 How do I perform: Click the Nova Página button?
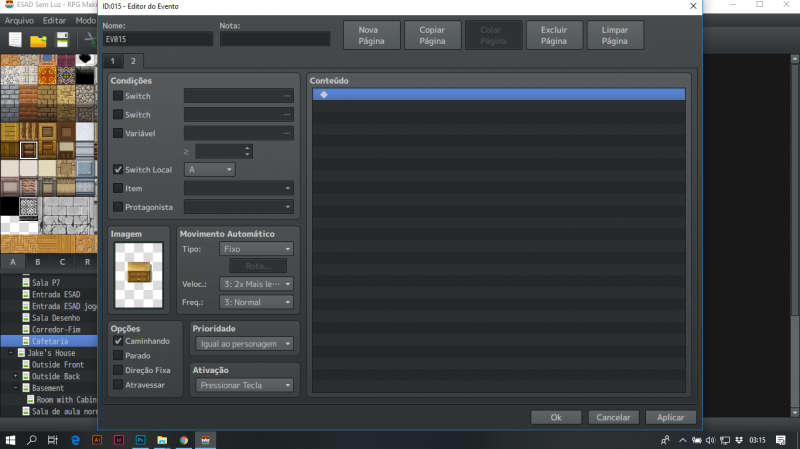371,35
